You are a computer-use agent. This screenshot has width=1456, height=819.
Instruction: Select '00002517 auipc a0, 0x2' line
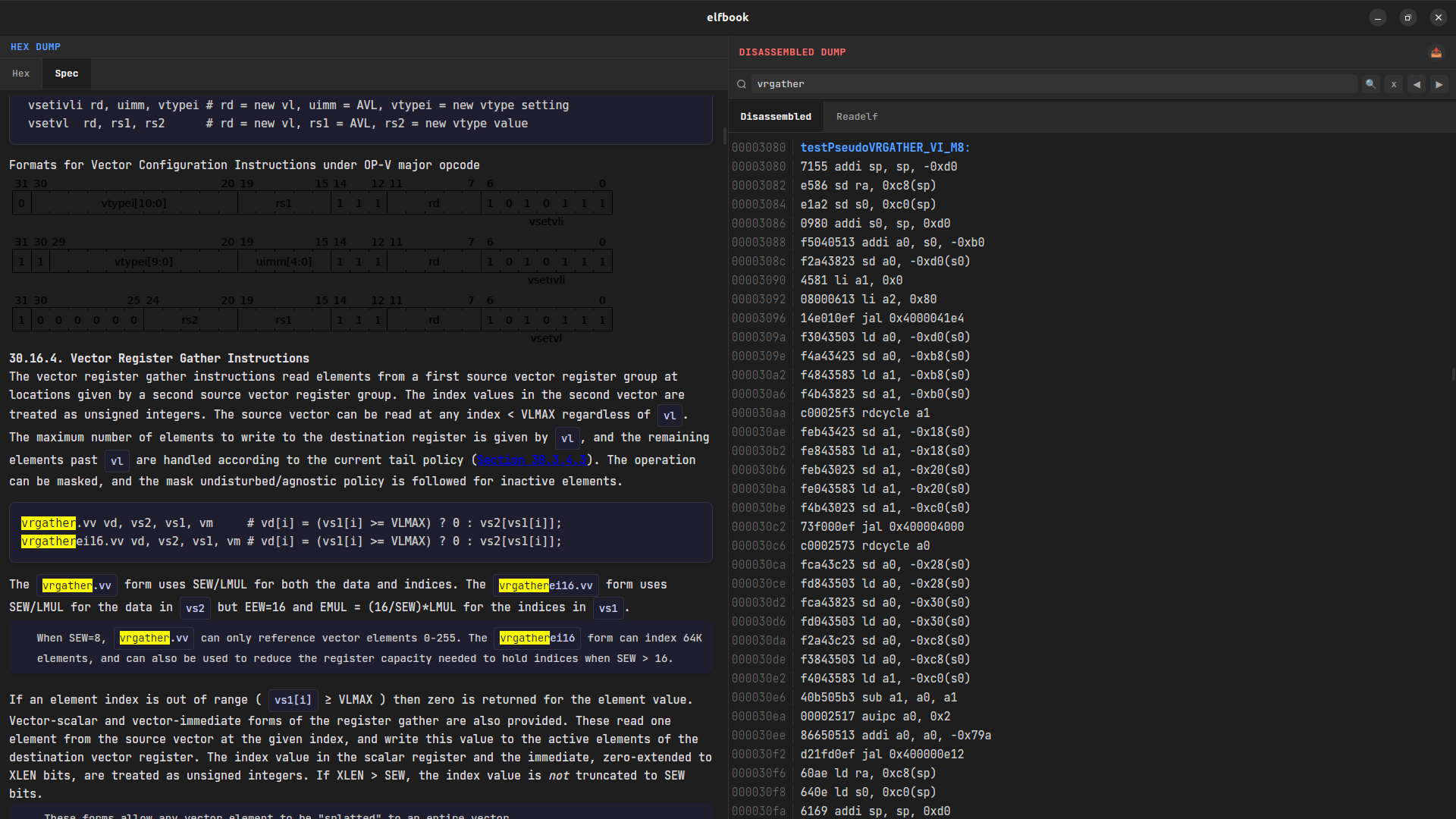[875, 717]
